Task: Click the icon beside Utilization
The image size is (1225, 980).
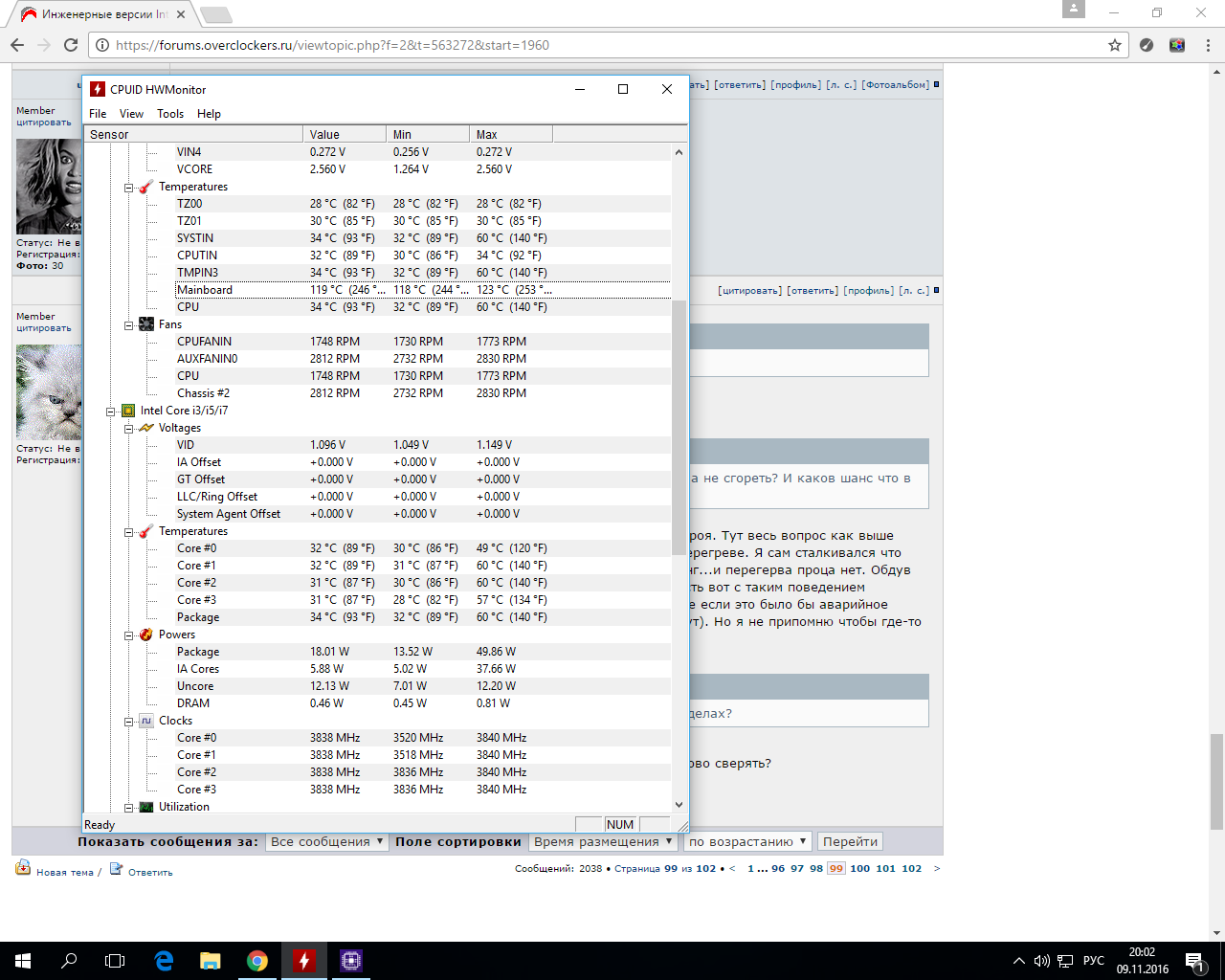Action: (146, 807)
